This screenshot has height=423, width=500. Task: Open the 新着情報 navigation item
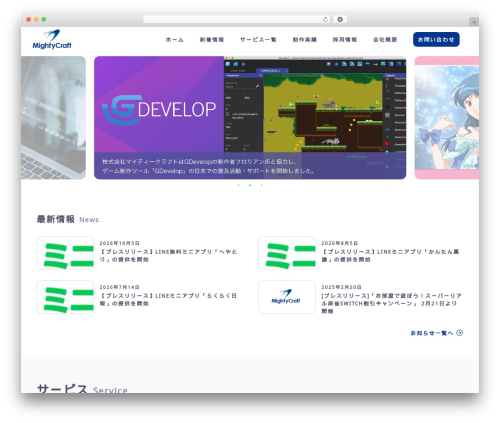tap(212, 40)
